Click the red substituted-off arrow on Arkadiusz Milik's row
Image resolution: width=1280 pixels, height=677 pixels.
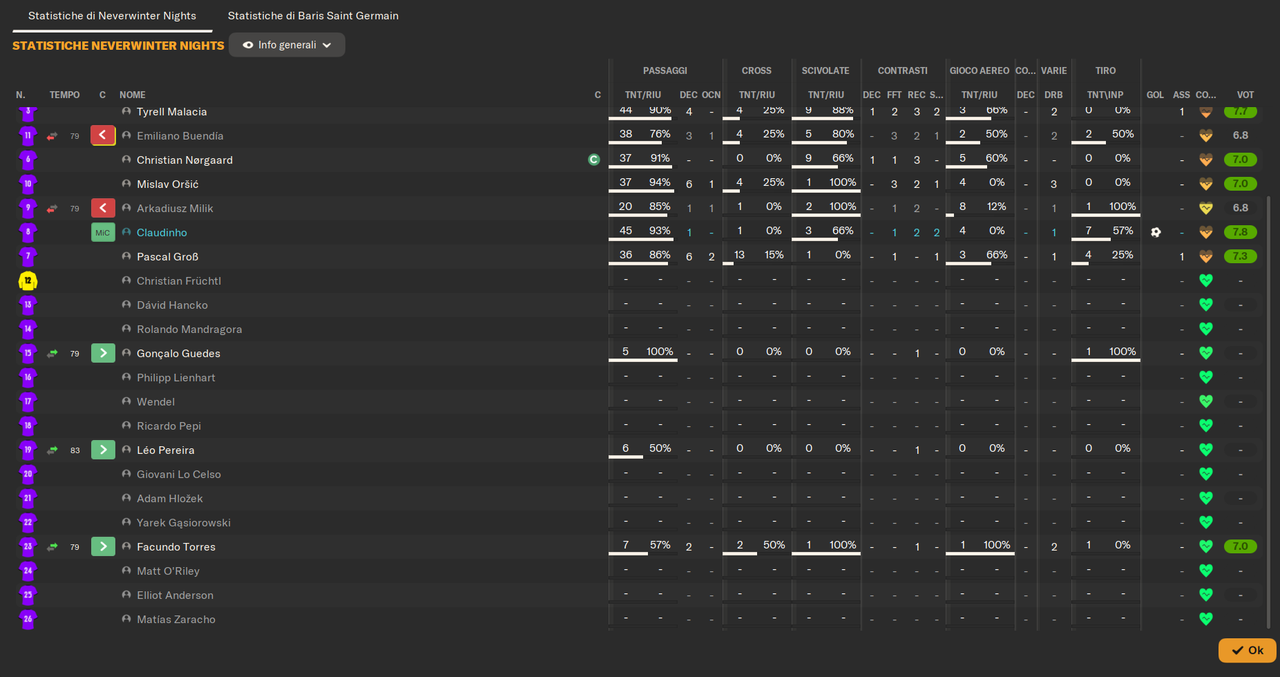click(103, 208)
